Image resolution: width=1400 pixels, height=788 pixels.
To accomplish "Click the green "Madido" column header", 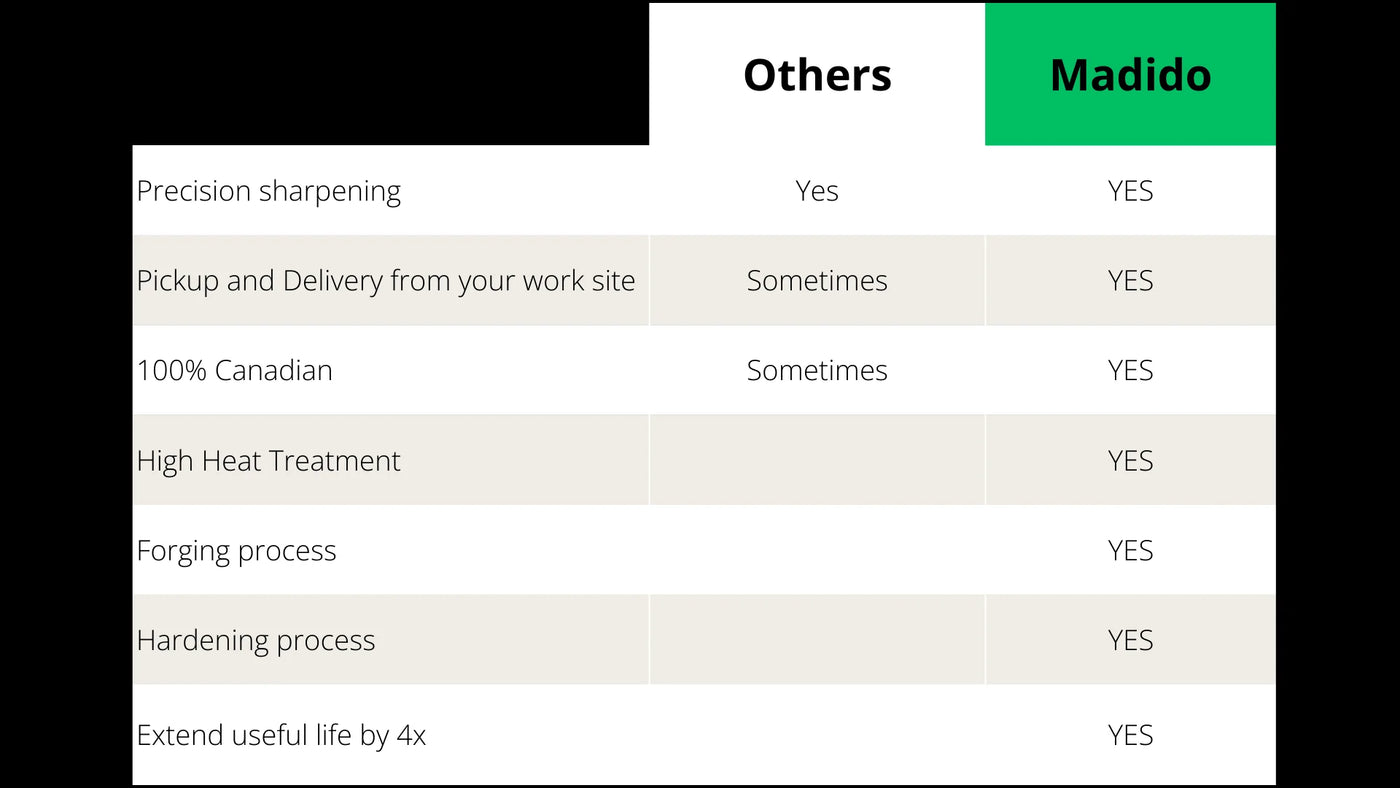I will coord(1130,75).
